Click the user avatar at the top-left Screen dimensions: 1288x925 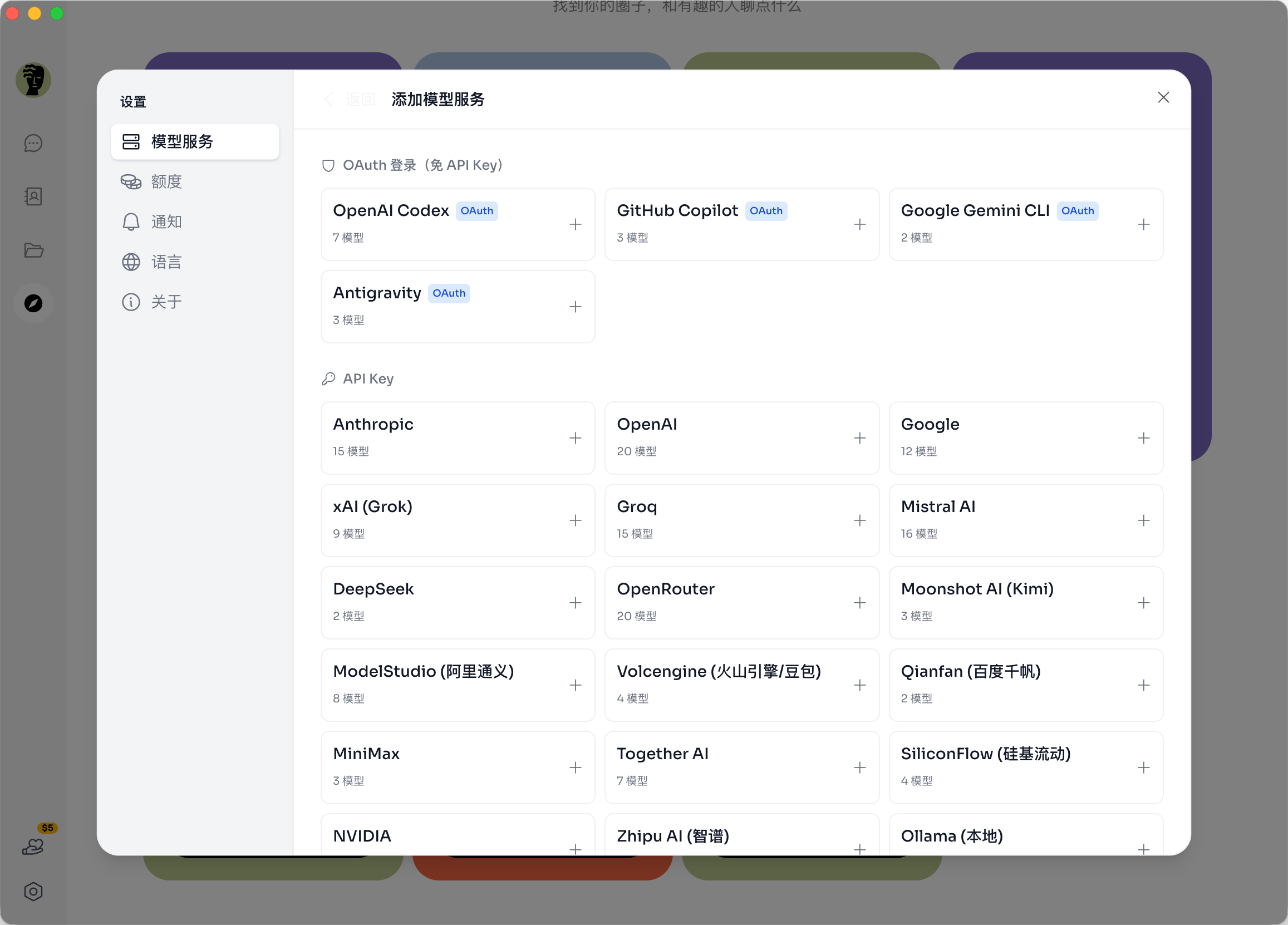tap(33, 80)
